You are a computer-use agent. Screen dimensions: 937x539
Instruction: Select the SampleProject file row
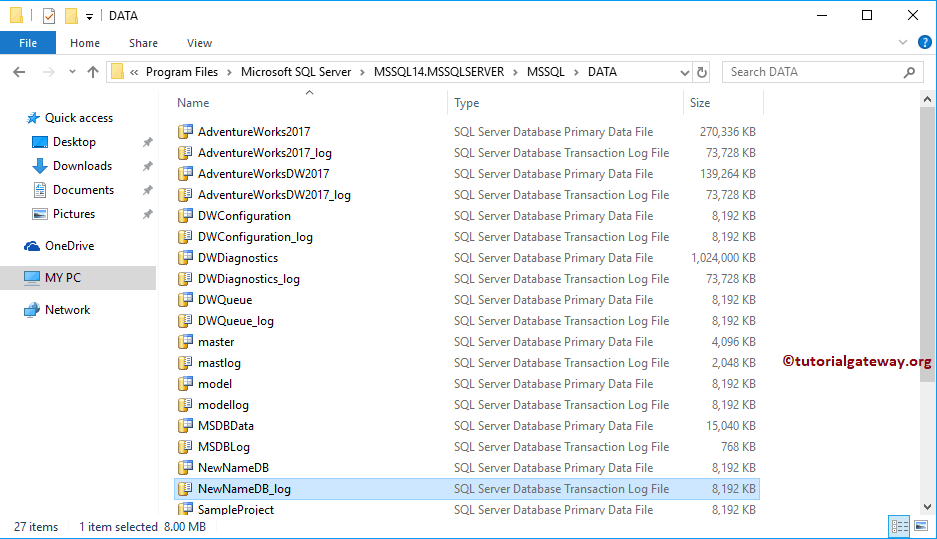point(467,509)
